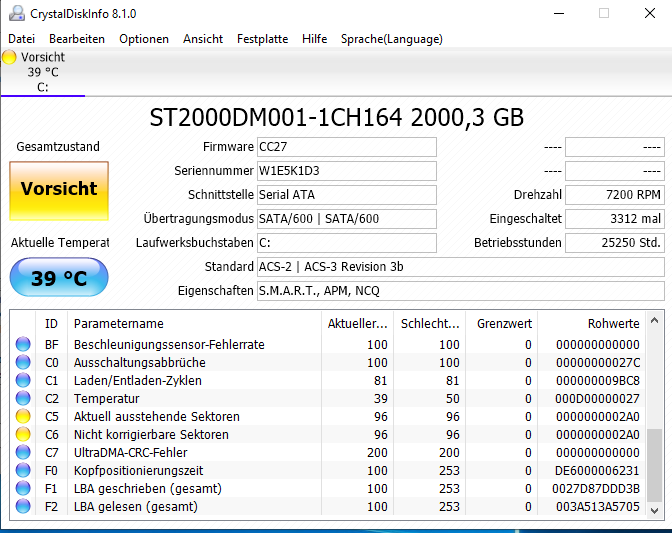Click the Übertragungsmodus field SATA/600
The image size is (672, 533).
(347, 219)
